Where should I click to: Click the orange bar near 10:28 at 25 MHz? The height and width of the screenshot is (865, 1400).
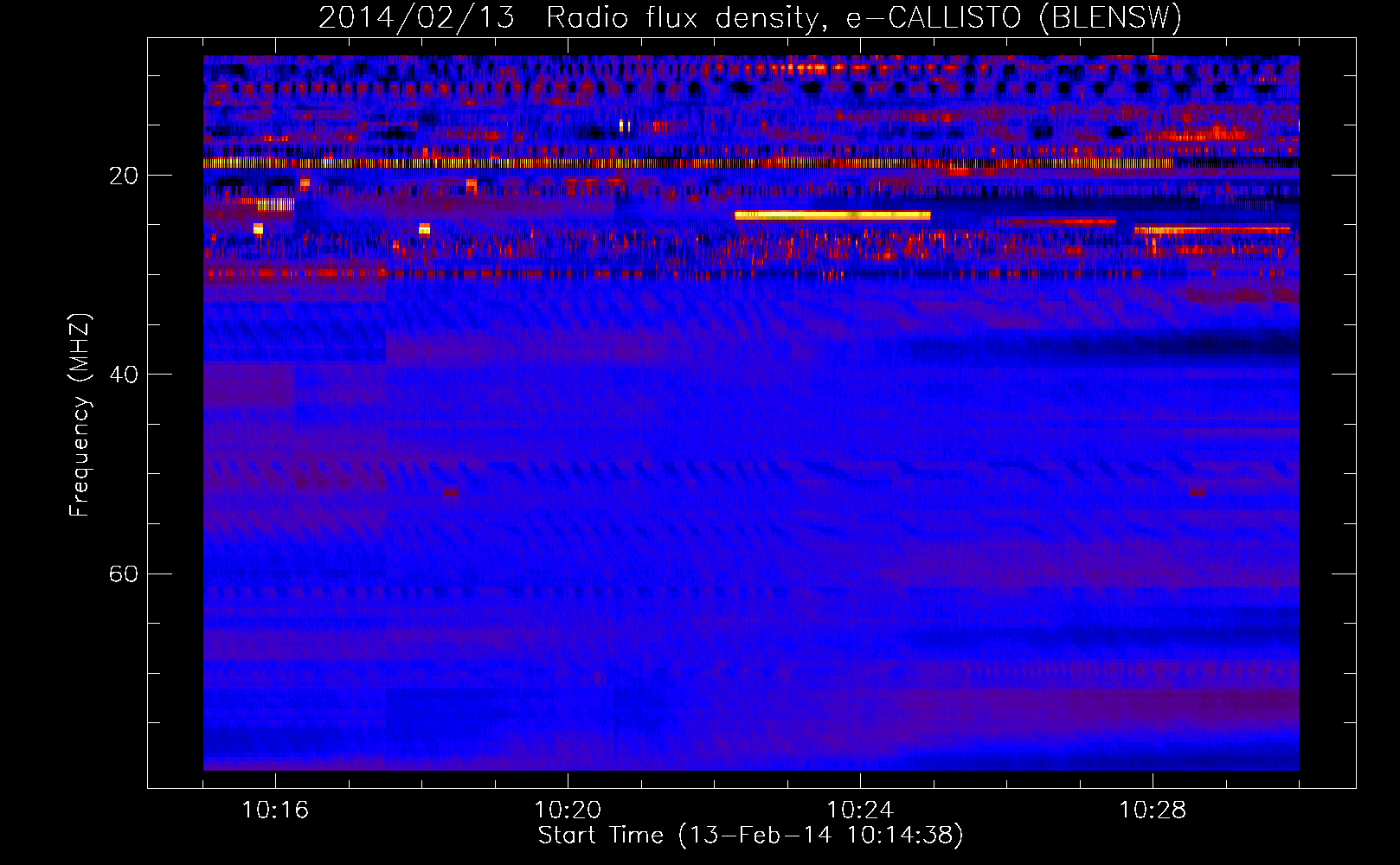point(1212,230)
